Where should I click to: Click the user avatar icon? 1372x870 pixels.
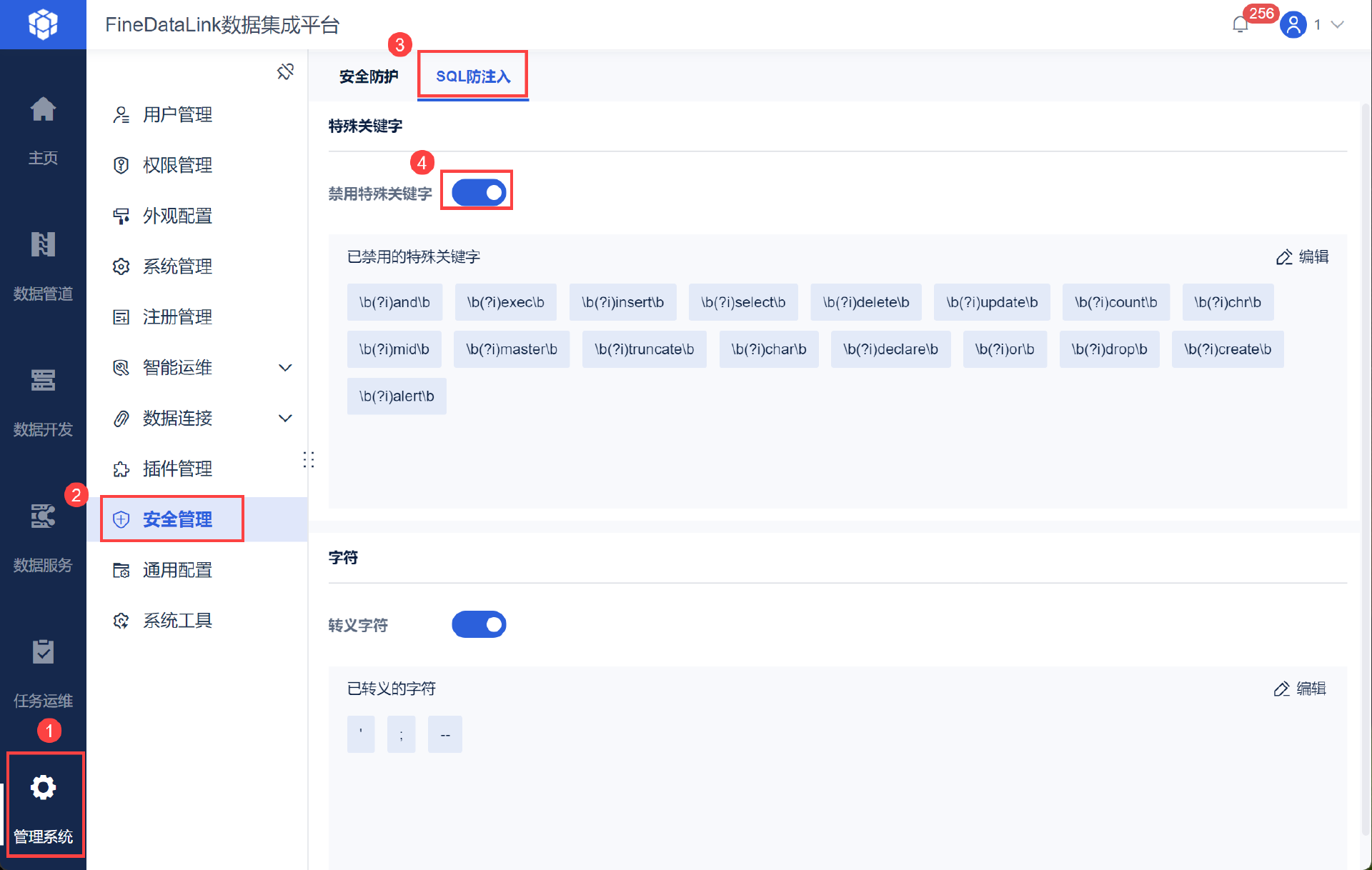pos(1293,25)
